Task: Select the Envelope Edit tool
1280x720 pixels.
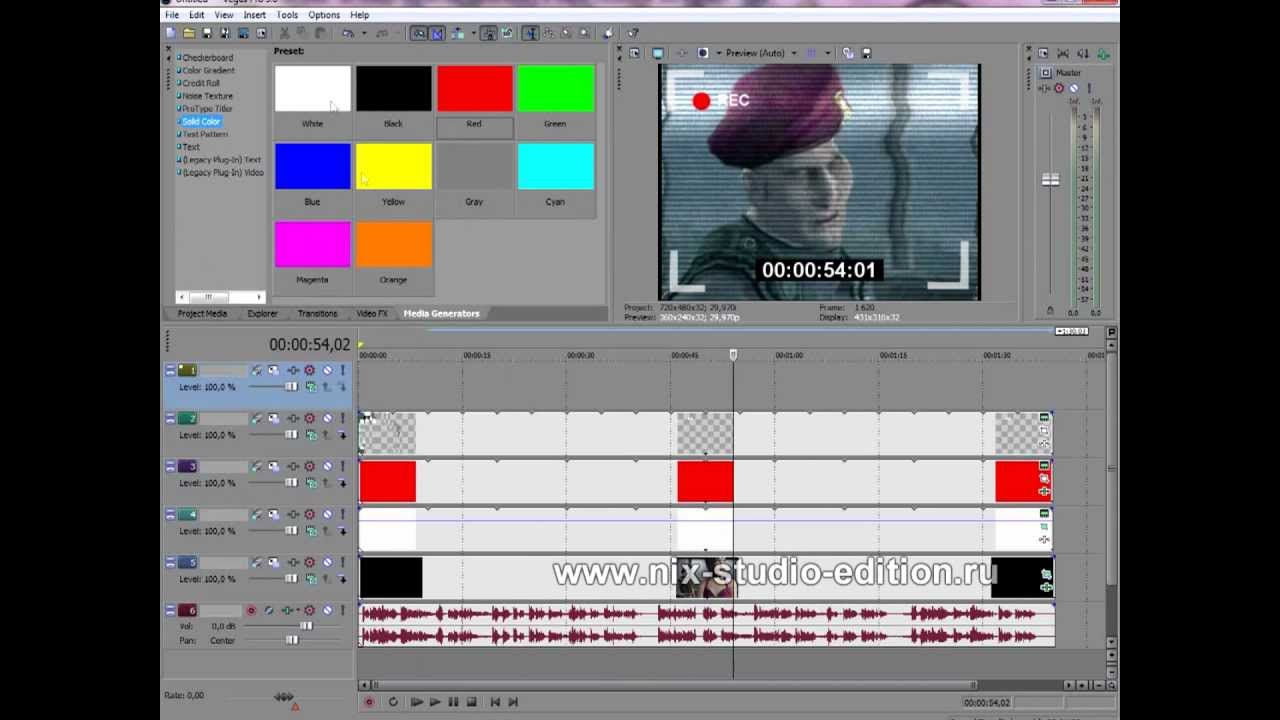Action: [548, 33]
